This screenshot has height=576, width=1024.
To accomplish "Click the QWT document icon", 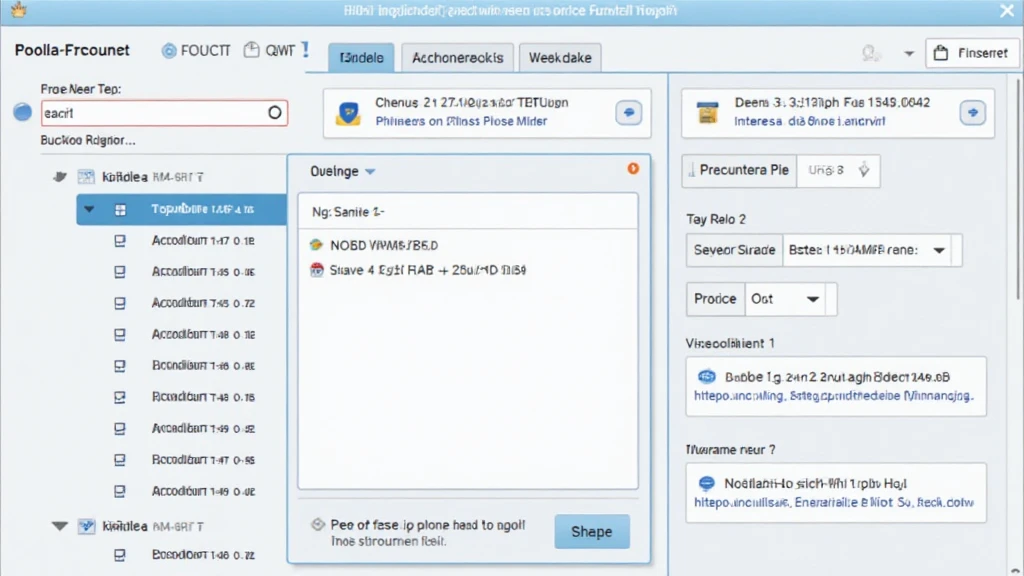I will [251, 50].
